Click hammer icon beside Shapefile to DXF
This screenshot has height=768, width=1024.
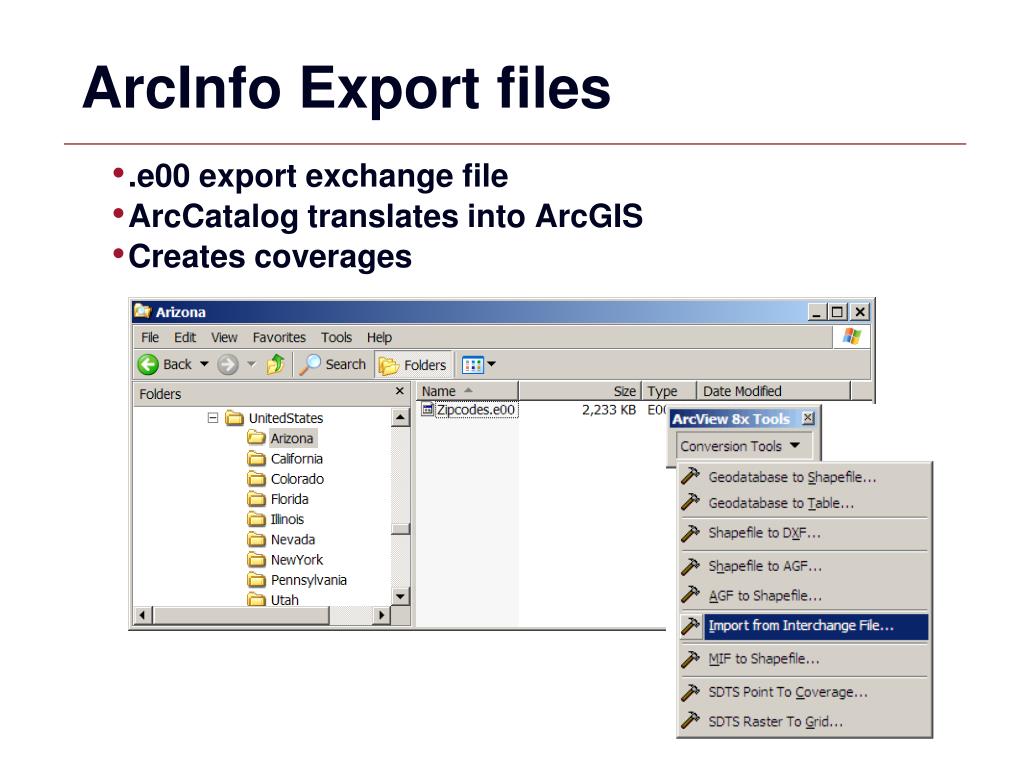690,533
